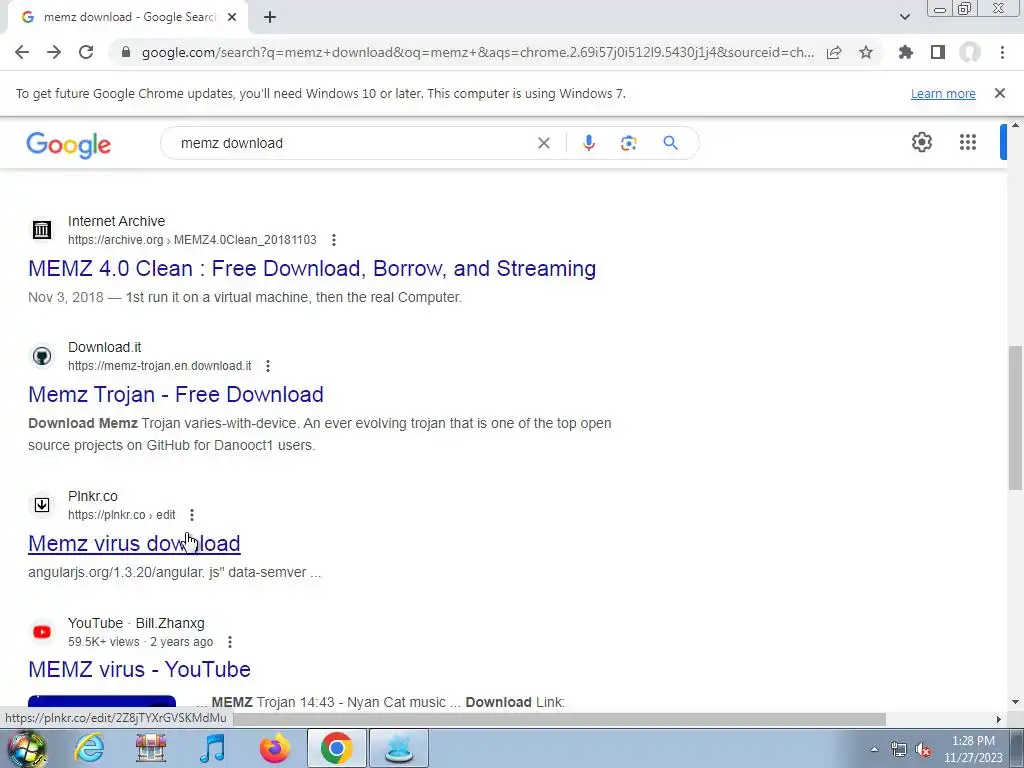The height and width of the screenshot is (768, 1024).
Task: Open the network status tray icon
Action: (899, 750)
